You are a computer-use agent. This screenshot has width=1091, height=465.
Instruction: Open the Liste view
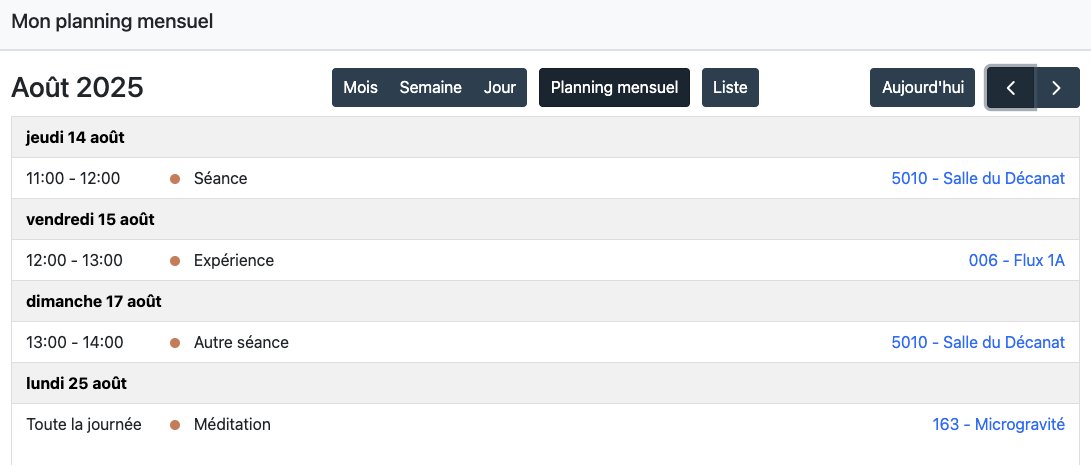pyautogui.click(x=730, y=88)
